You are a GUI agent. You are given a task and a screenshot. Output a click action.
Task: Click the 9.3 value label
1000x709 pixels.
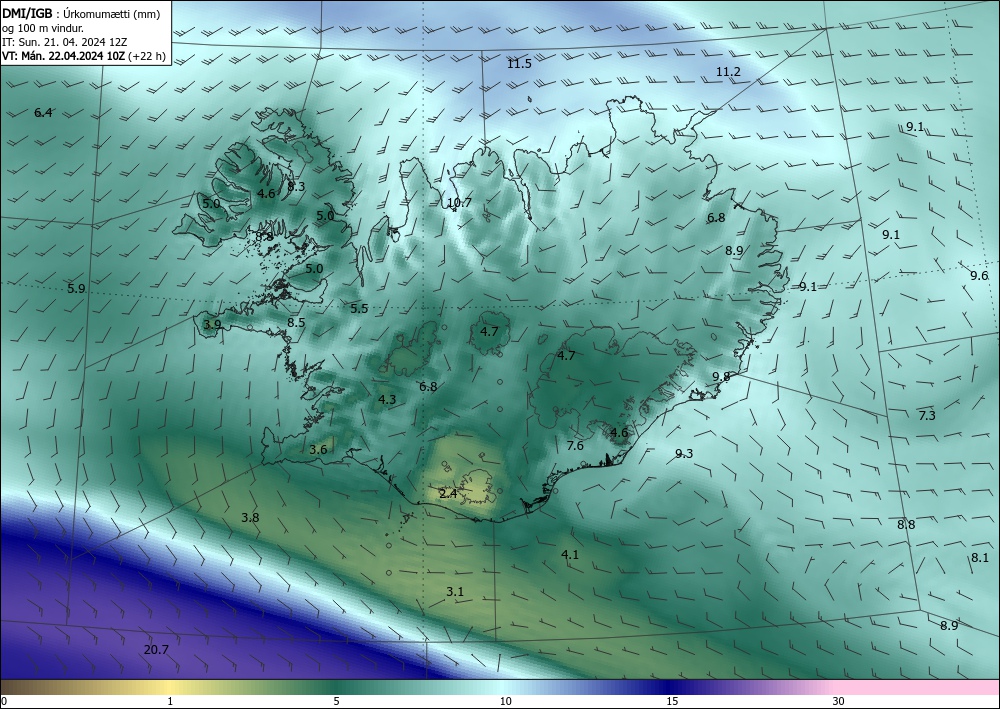(684, 454)
